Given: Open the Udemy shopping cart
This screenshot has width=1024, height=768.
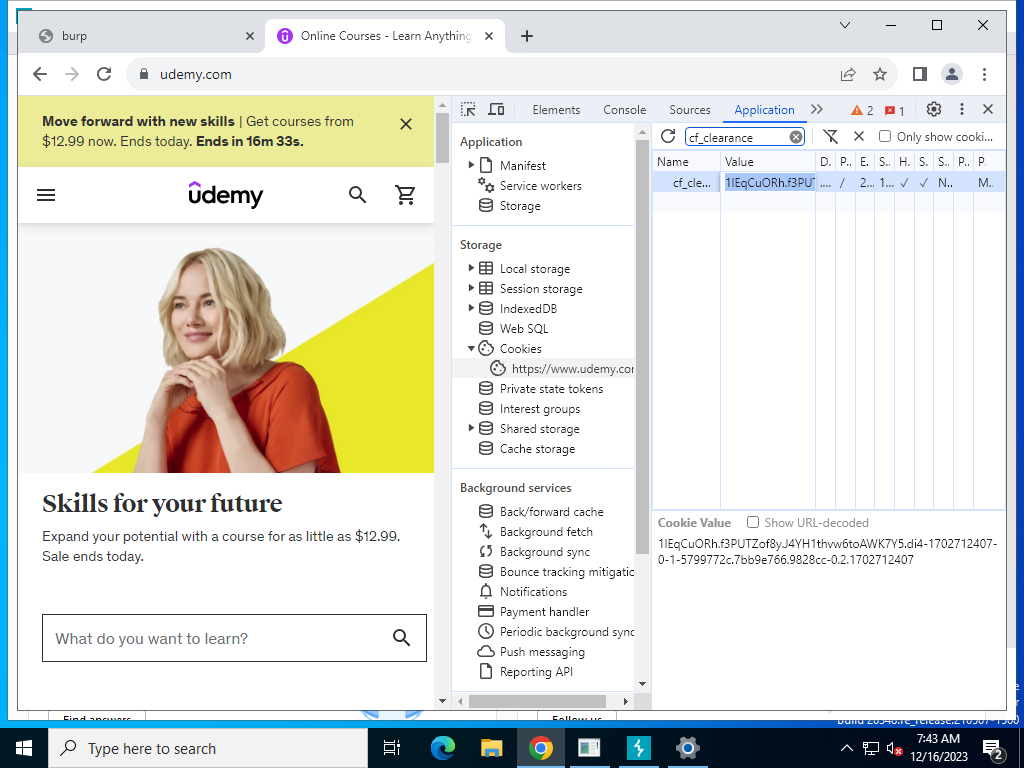Looking at the screenshot, I should [x=405, y=195].
